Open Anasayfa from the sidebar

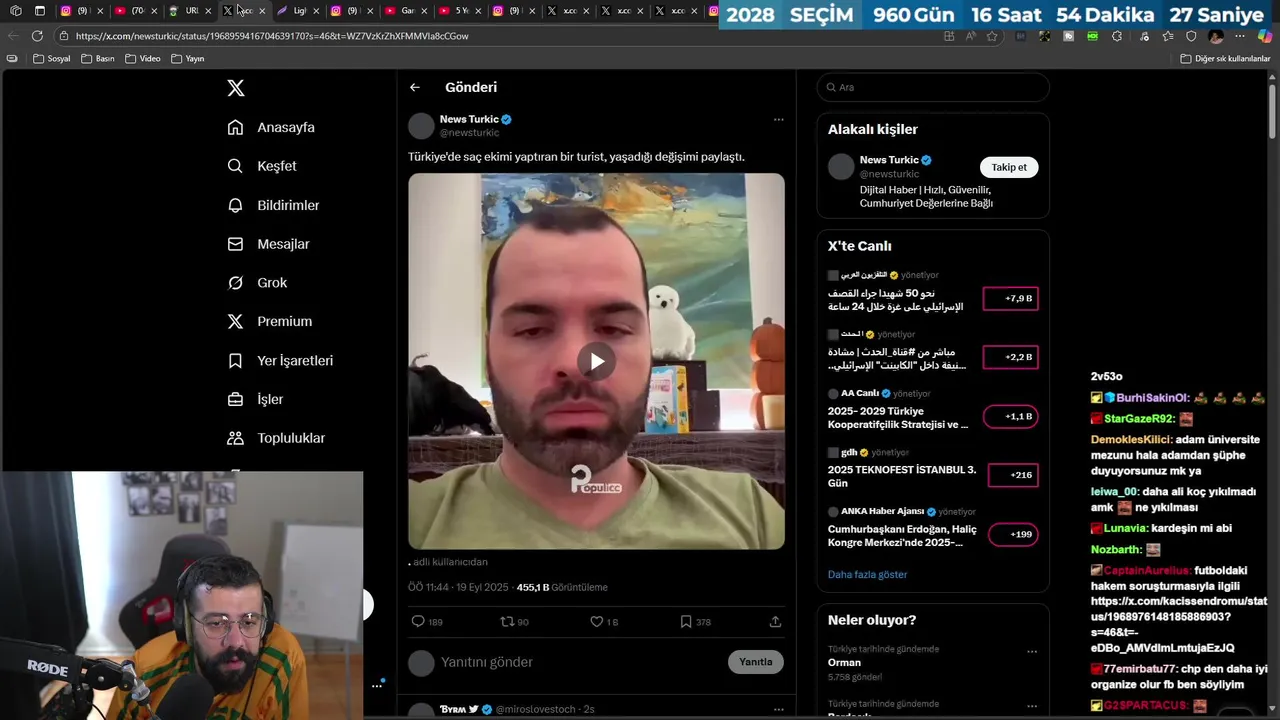click(271, 127)
